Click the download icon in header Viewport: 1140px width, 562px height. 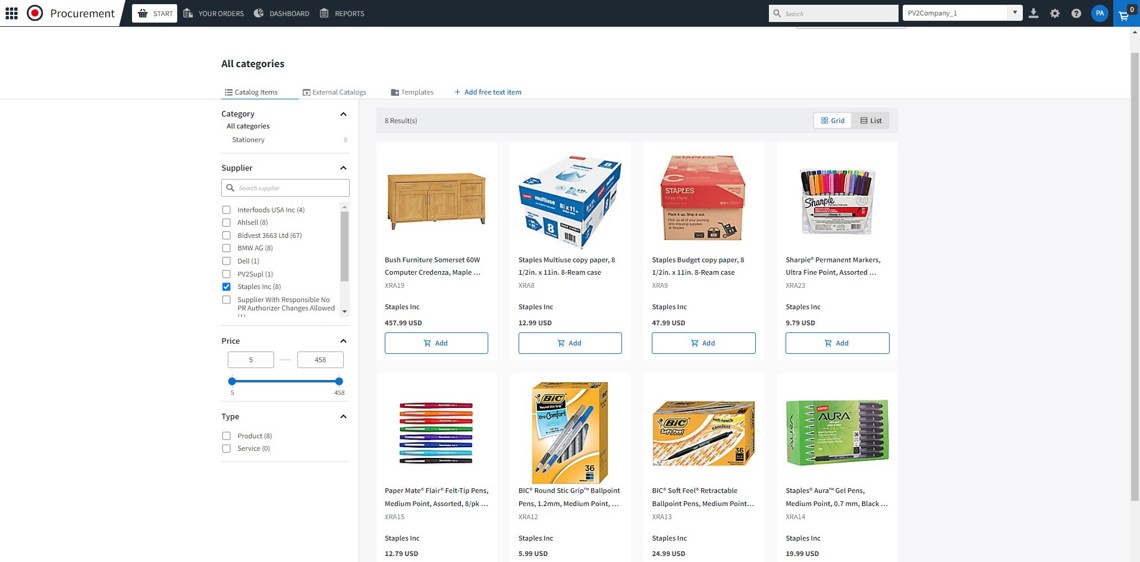[1034, 14]
